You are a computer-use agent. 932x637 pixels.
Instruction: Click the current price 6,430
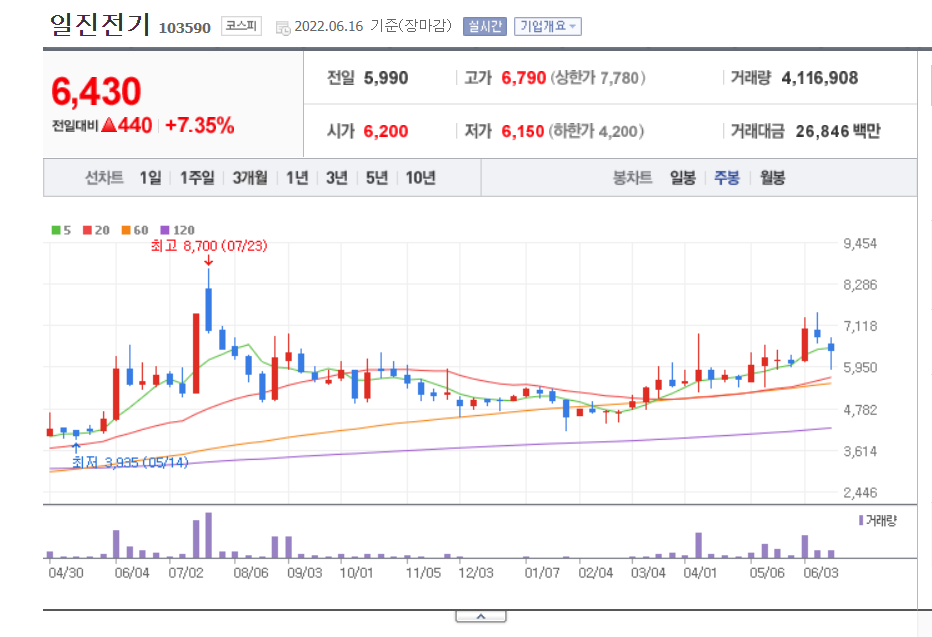tap(96, 92)
